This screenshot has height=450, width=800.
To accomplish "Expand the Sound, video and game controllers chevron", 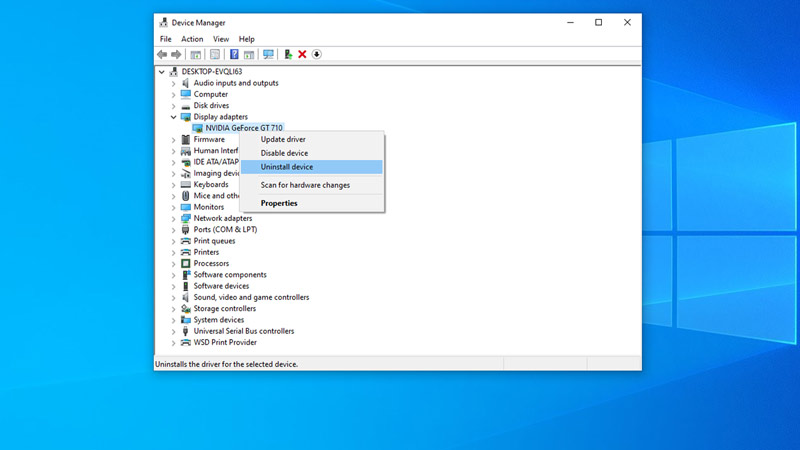I will 173,297.
